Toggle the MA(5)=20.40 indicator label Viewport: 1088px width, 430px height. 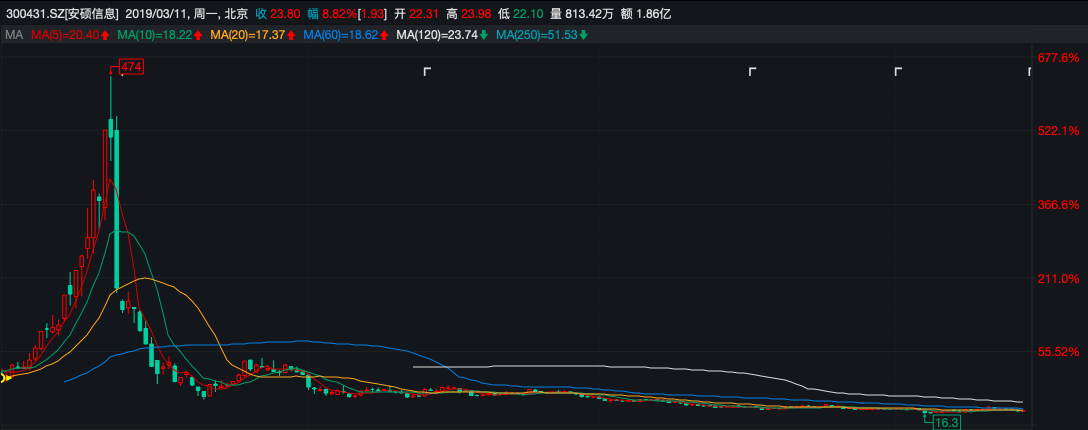[64, 35]
